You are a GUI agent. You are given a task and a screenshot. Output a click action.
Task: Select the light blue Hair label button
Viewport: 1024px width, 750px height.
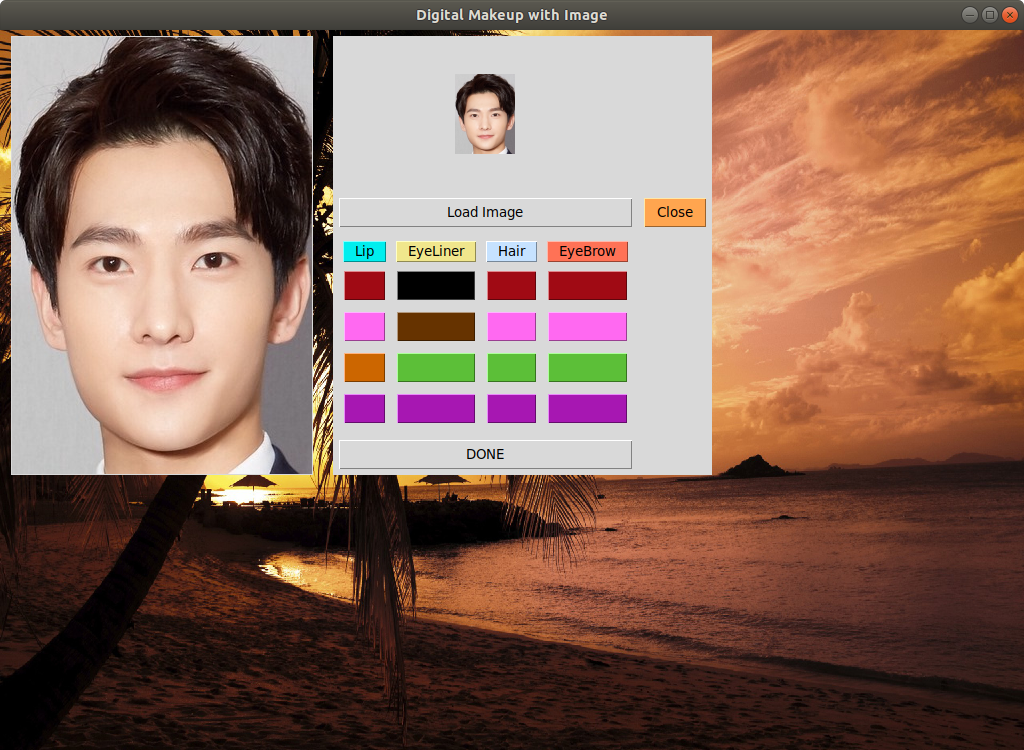(511, 251)
